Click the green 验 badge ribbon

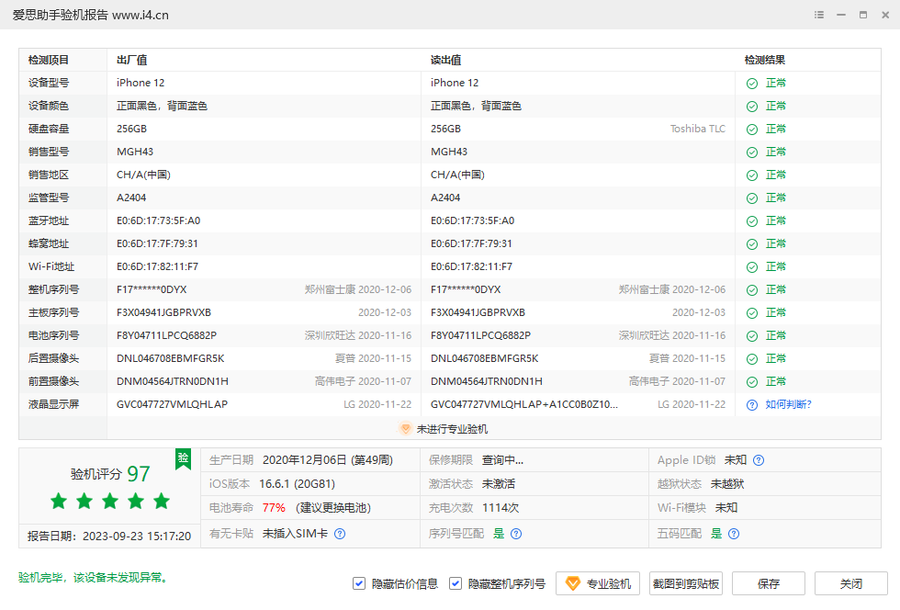click(x=183, y=459)
